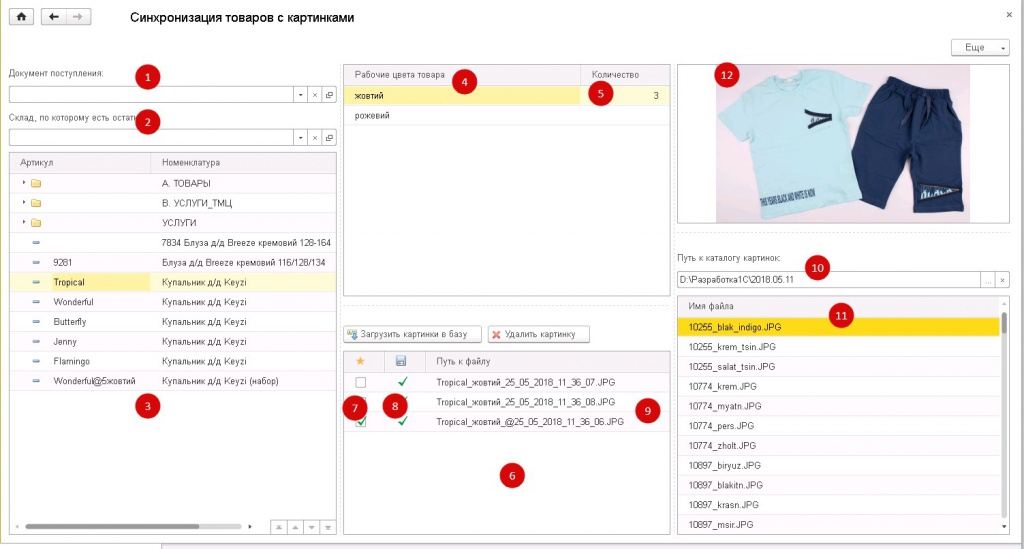The height and width of the screenshot is (549, 1024).
Task: Toggle checkbox for Tropical_жовтий_25_05_2018_11_36_07.JPG
Action: click(360, 383)
